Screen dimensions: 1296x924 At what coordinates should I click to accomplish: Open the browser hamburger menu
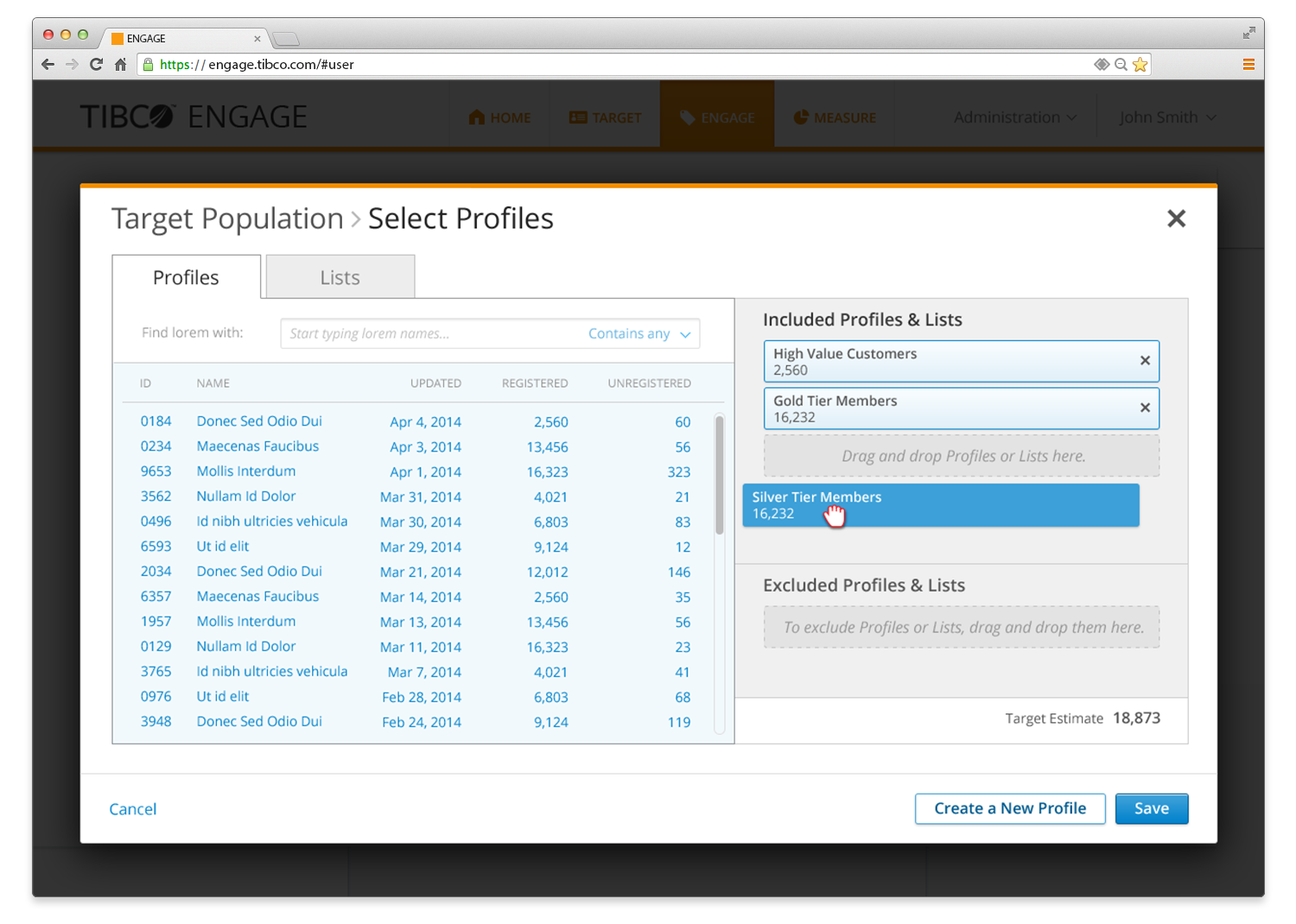(1248, 64)
